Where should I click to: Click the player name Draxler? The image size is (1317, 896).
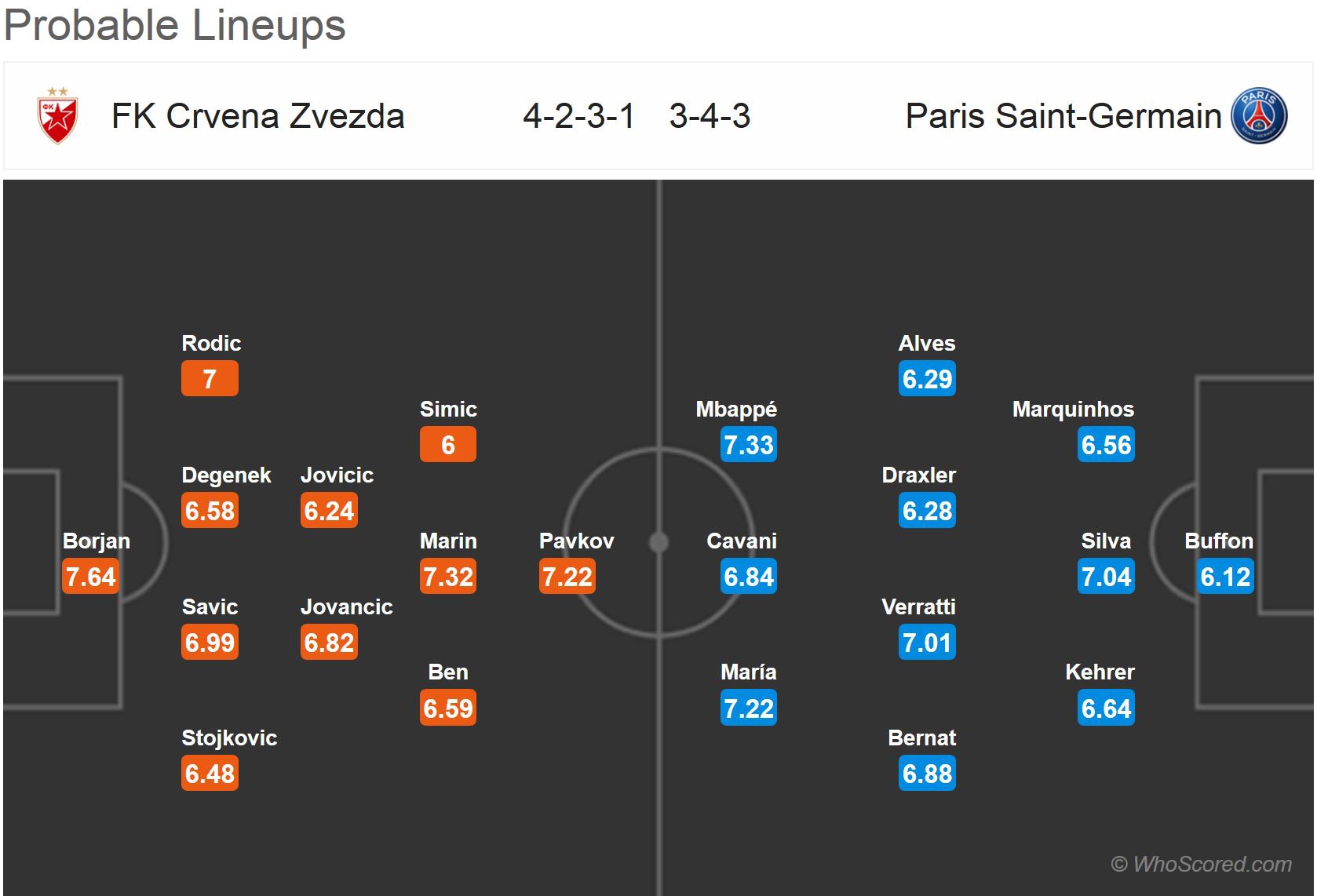coord(918,475)
